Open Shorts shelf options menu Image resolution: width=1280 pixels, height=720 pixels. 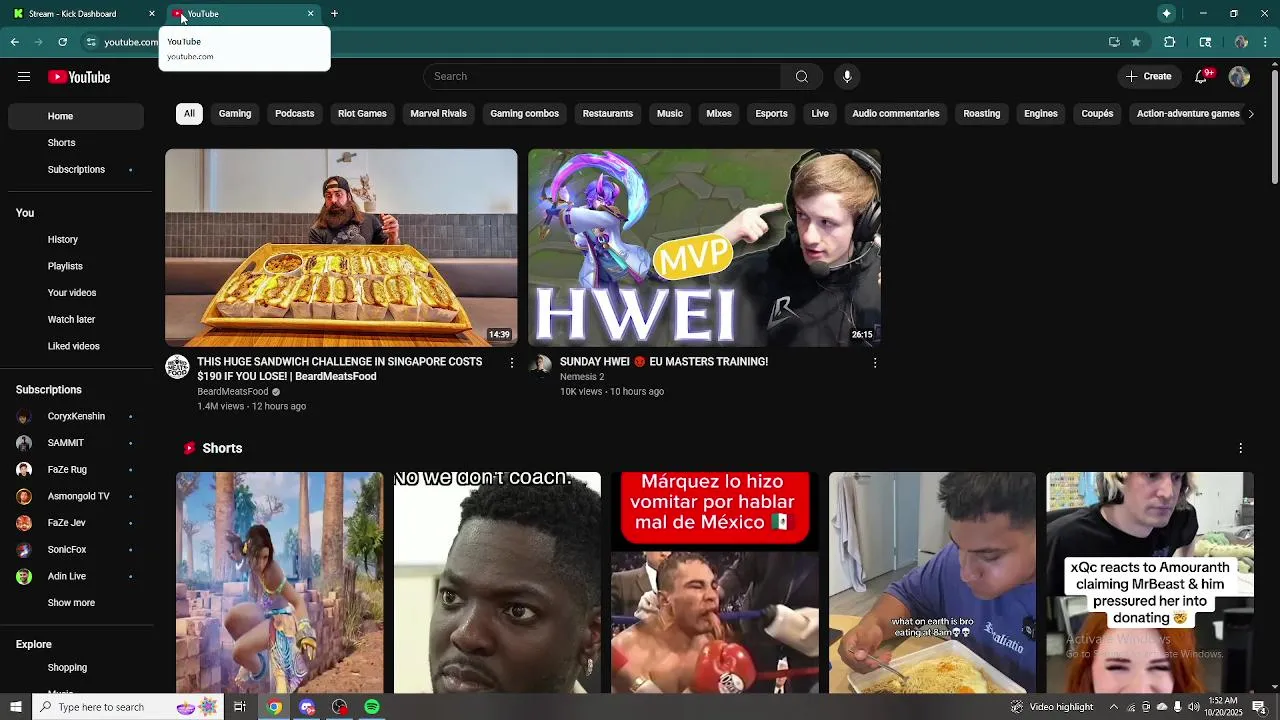coord(1240,449)
